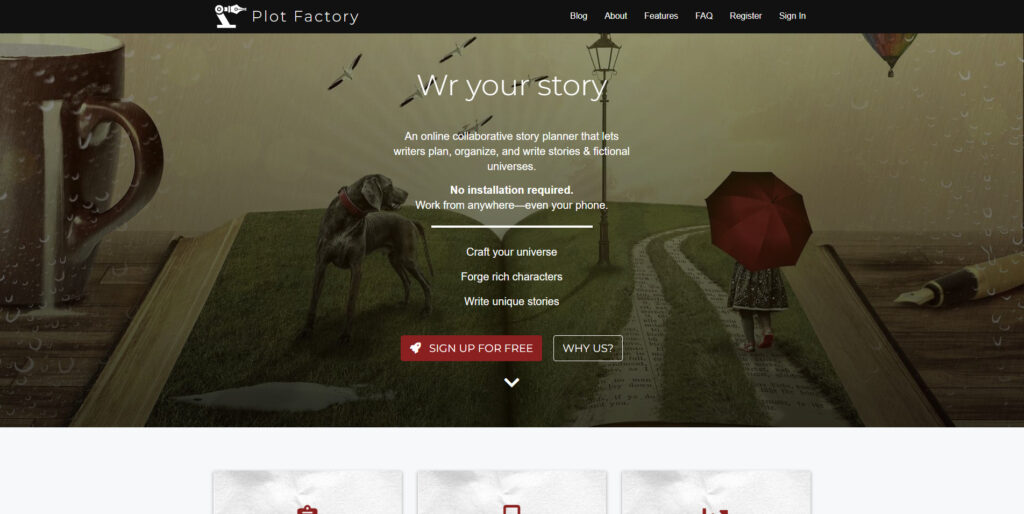Image resolution: width=1024 pixels, height=514 pixels.
Task: Click the Sign In link
Action: click(792, 16)
